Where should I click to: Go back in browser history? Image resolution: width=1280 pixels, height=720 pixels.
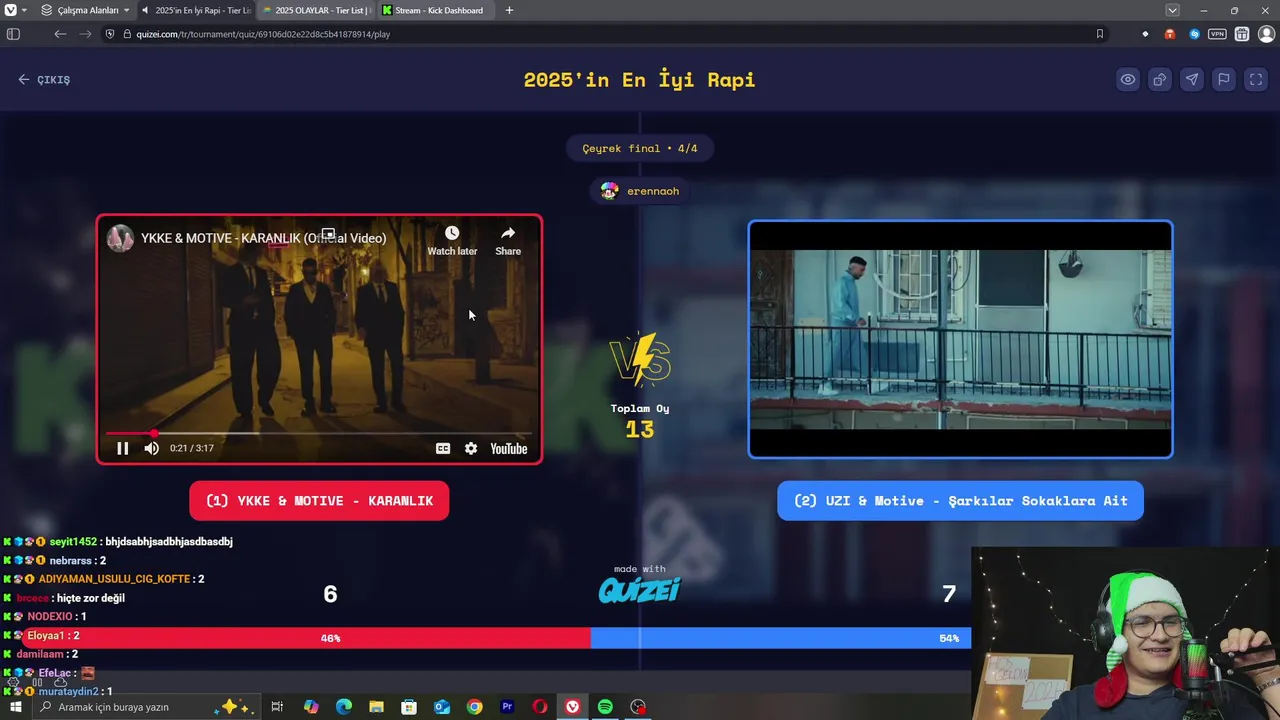click(x=60, y=34)
